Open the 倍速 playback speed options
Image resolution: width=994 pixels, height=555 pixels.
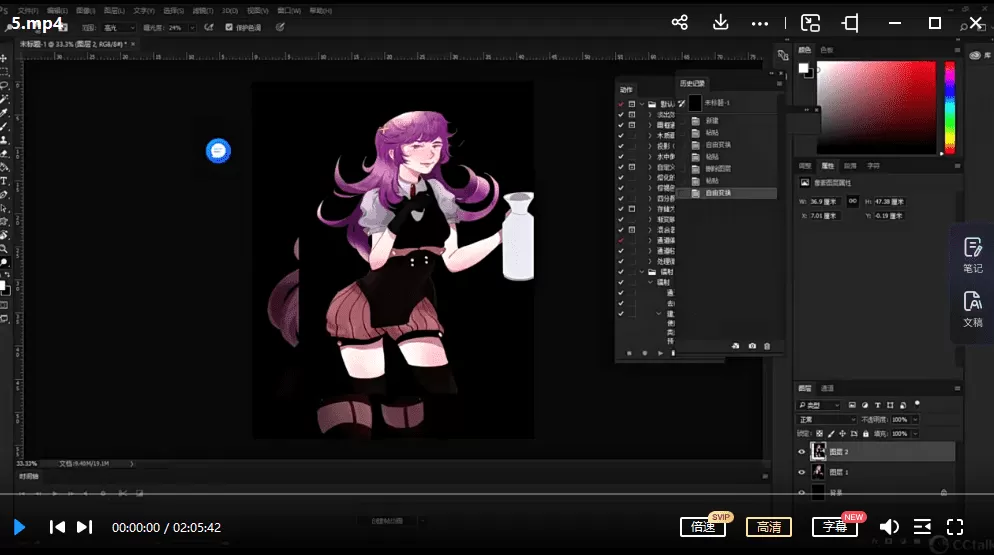[703, 527]
